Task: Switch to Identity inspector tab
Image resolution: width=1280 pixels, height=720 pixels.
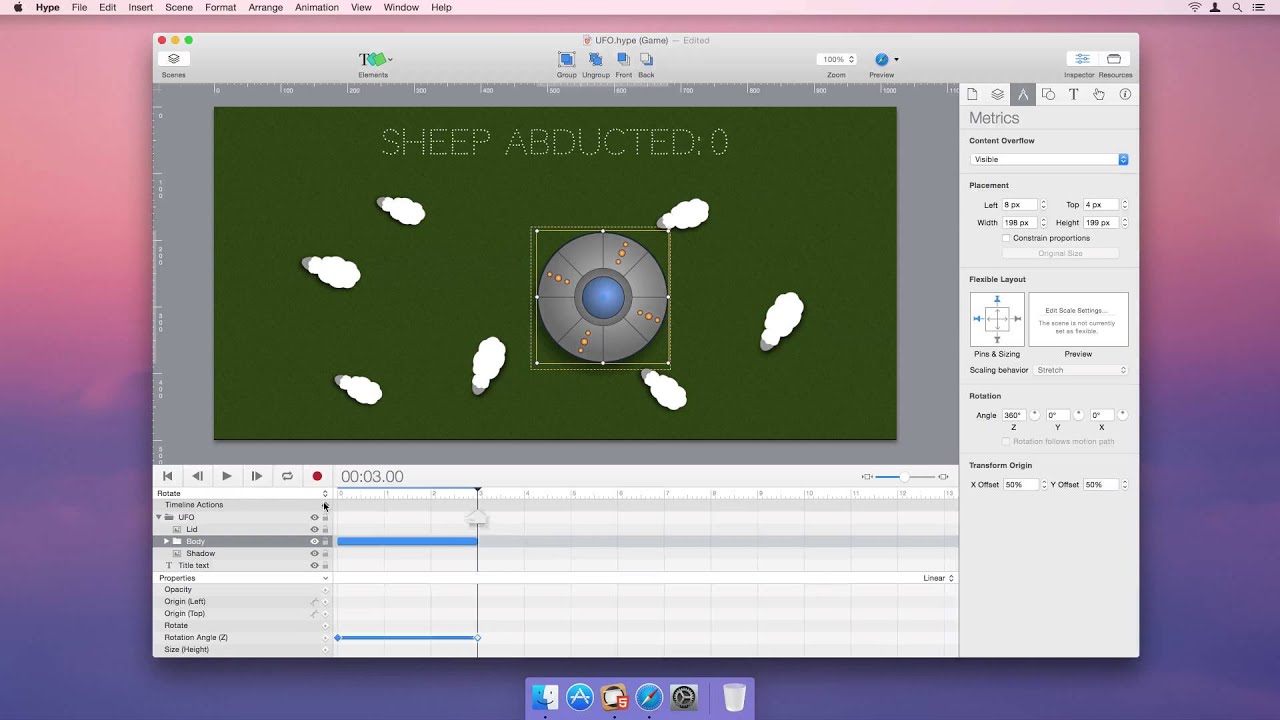Action: pyautogui.click(x=1125, y=94)
